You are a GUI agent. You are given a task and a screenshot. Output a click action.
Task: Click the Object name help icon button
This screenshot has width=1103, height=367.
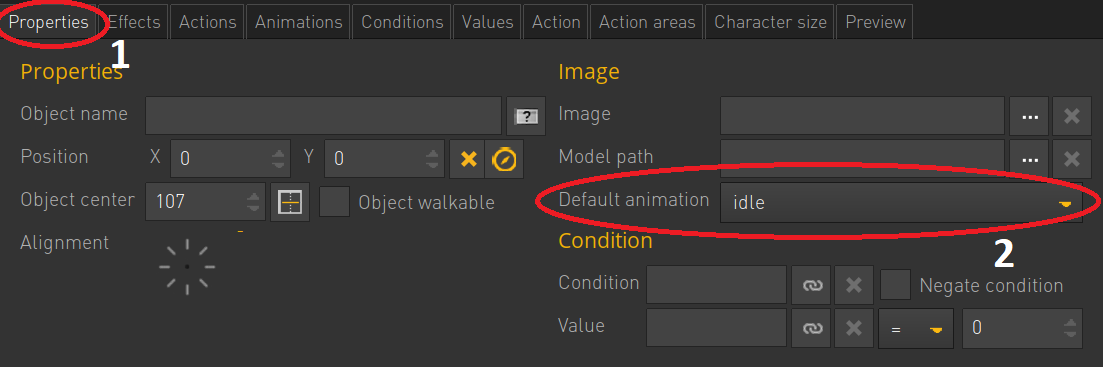tap(526, 116)
